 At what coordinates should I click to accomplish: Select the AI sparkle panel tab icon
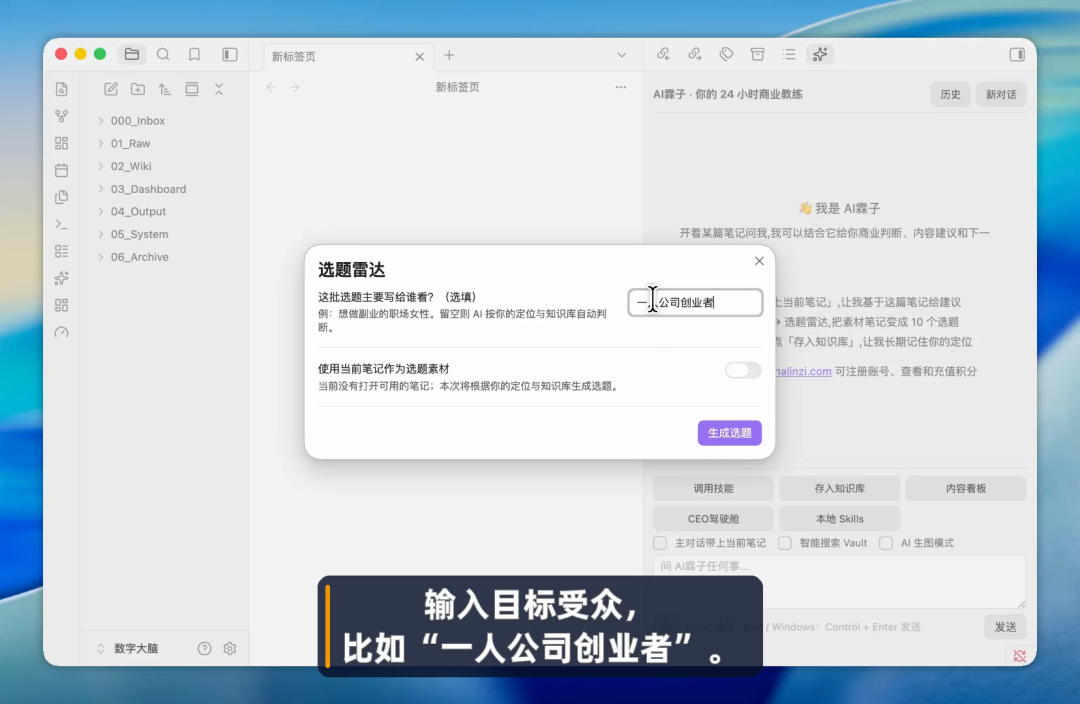click(x=820, y=54)
